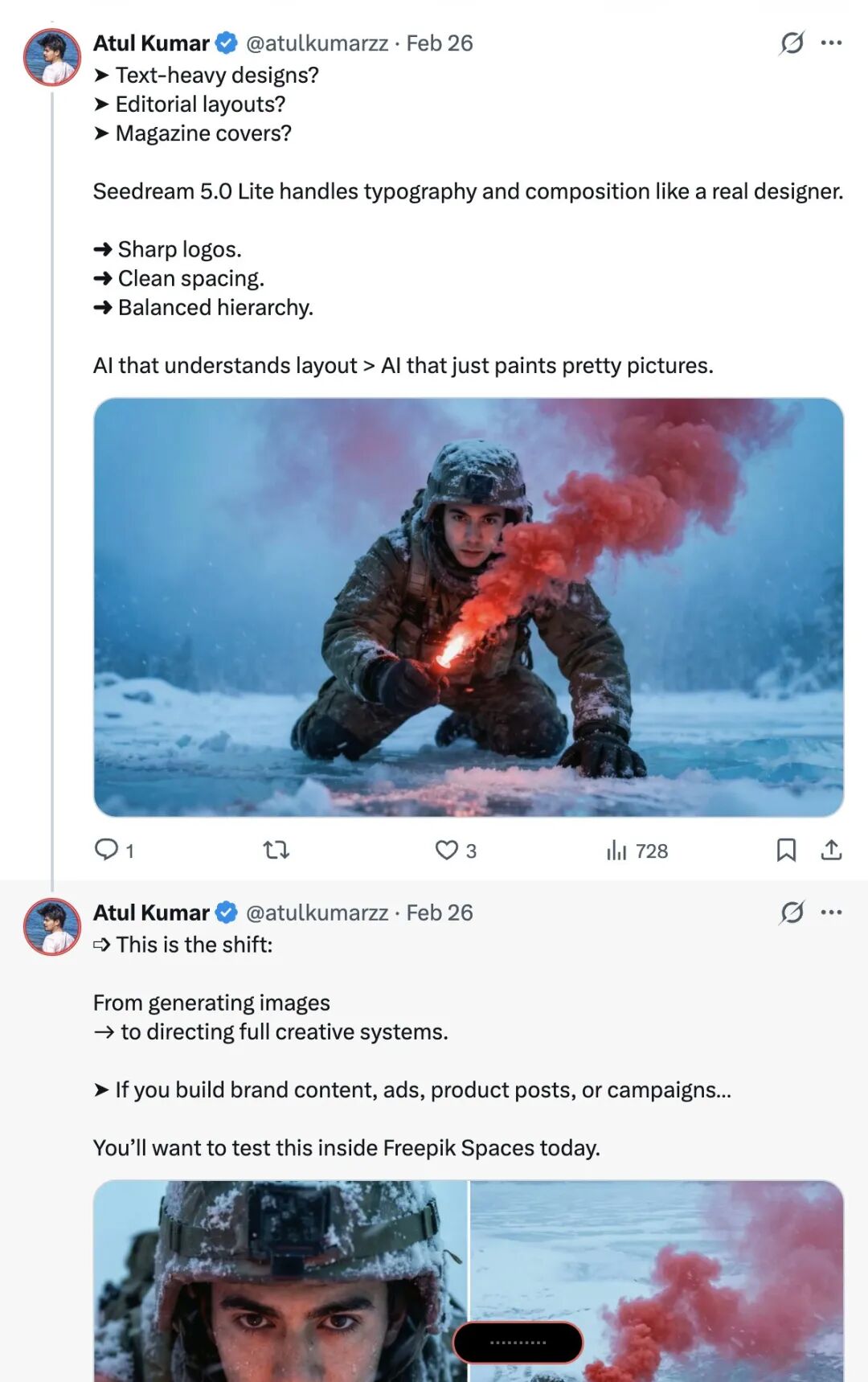Tap the black pill overlay button
Screen dimensions: 868x1382
pos(518,1342)
